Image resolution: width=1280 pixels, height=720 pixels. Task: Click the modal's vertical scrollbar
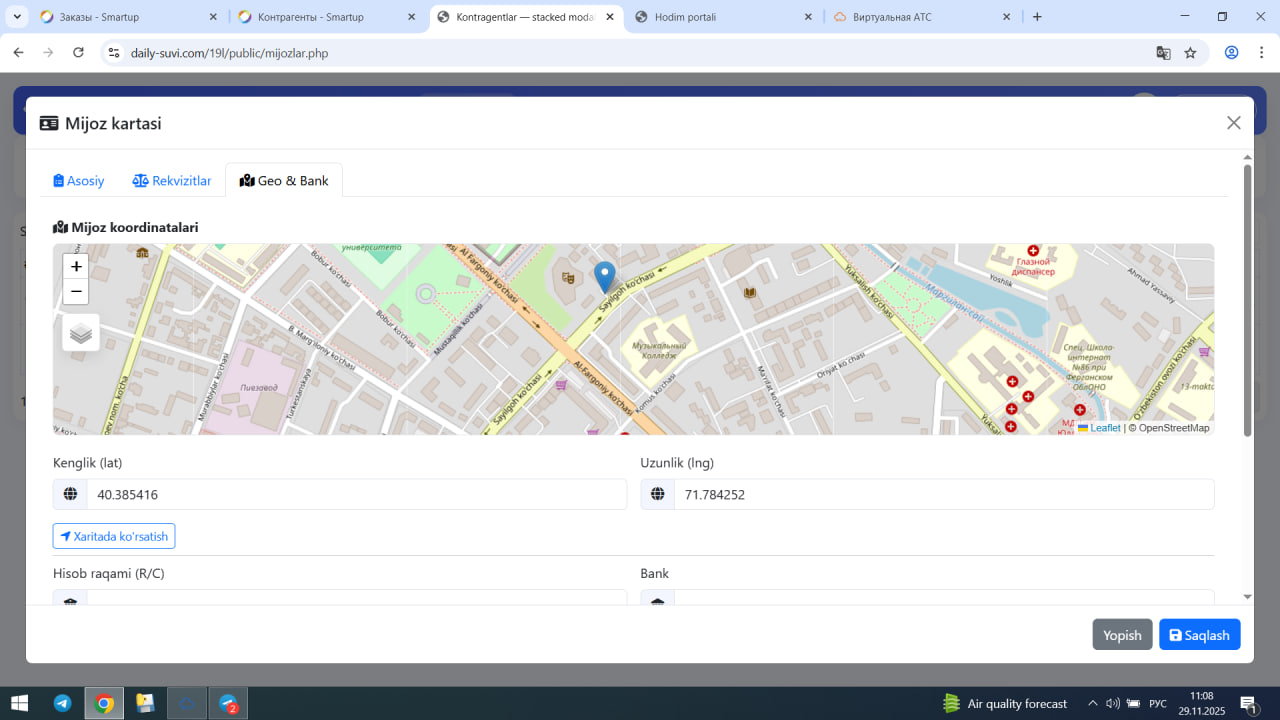pyautogui.click(x=1247, y=300)
